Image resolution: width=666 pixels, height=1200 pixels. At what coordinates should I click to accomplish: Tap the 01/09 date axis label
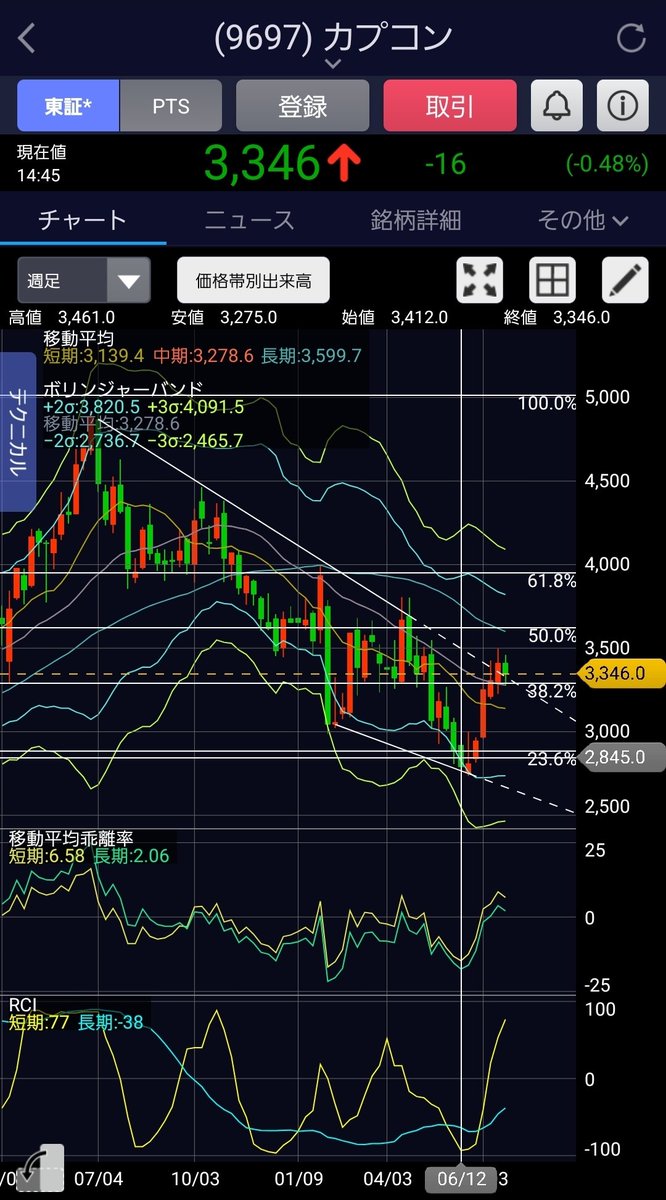pyautogui.click(x=297, y=1178)
